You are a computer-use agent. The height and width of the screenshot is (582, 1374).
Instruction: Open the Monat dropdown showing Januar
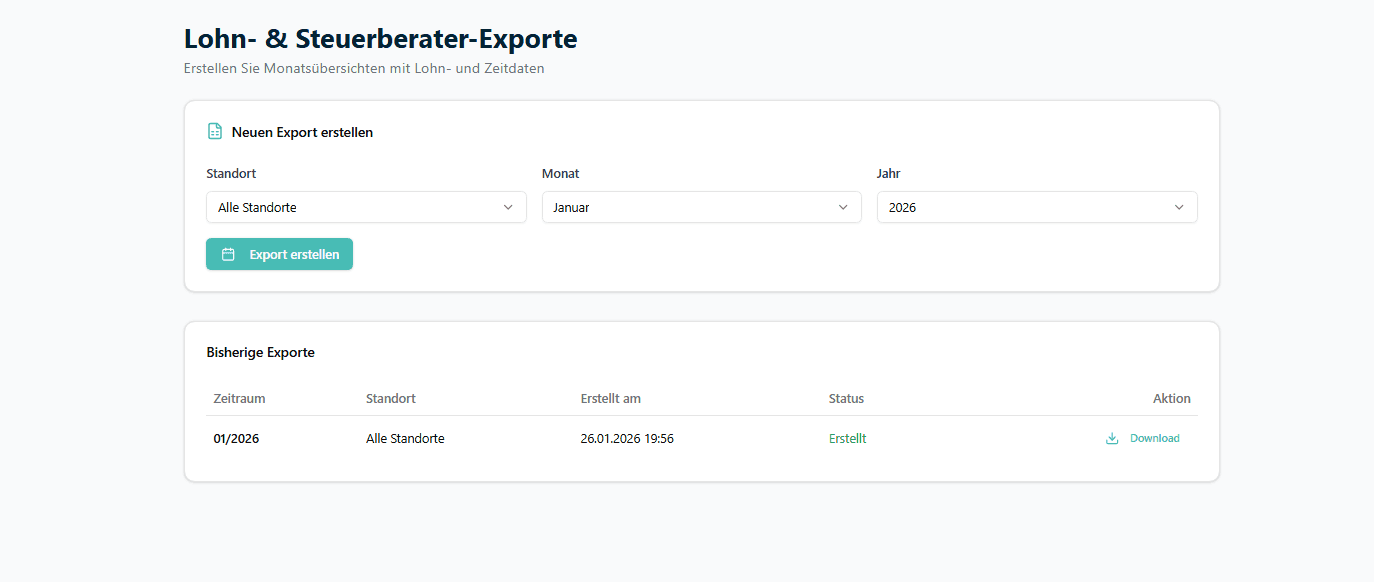[701, 207]
